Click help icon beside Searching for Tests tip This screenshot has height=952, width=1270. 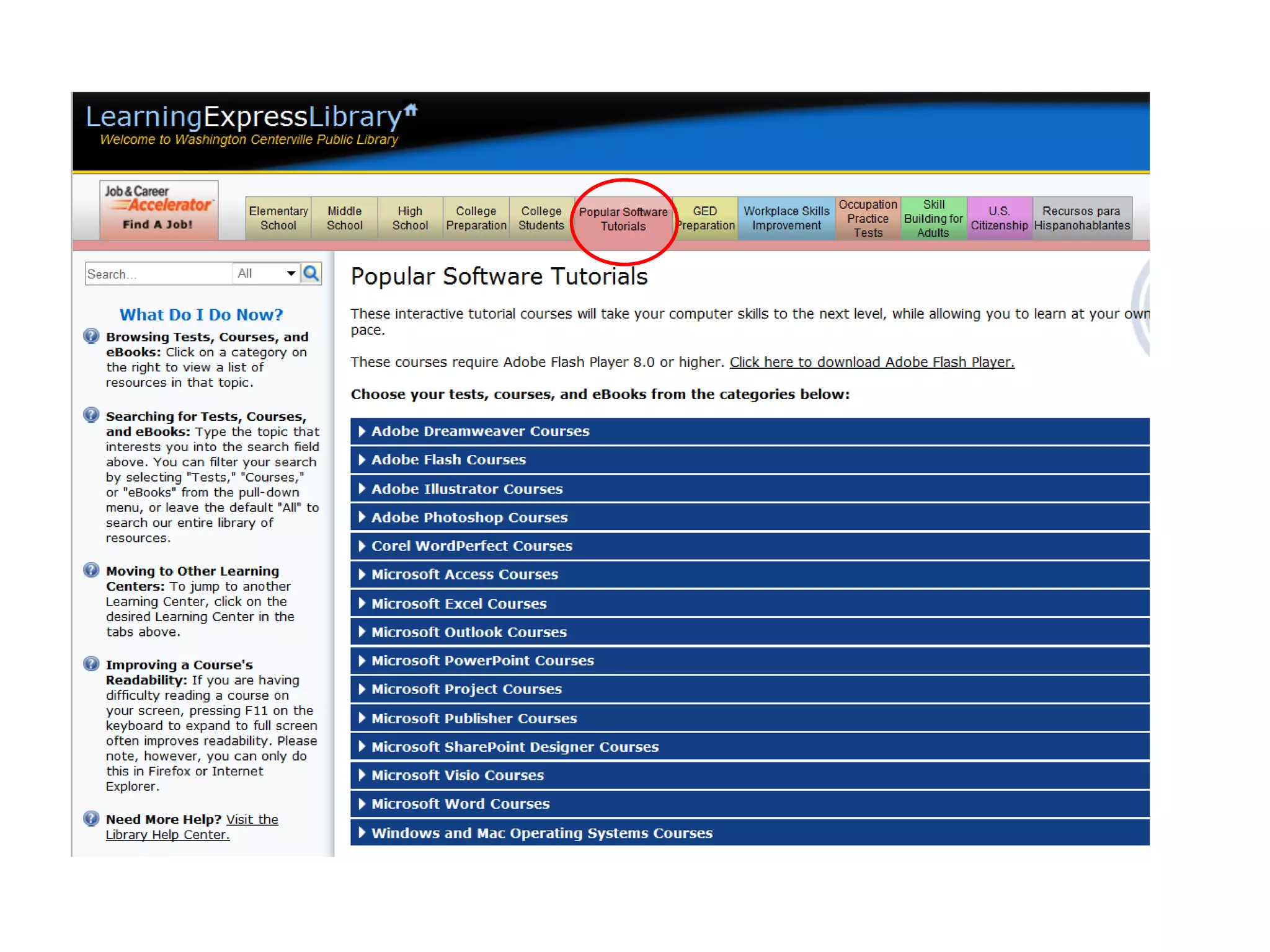tap(91, 415)
